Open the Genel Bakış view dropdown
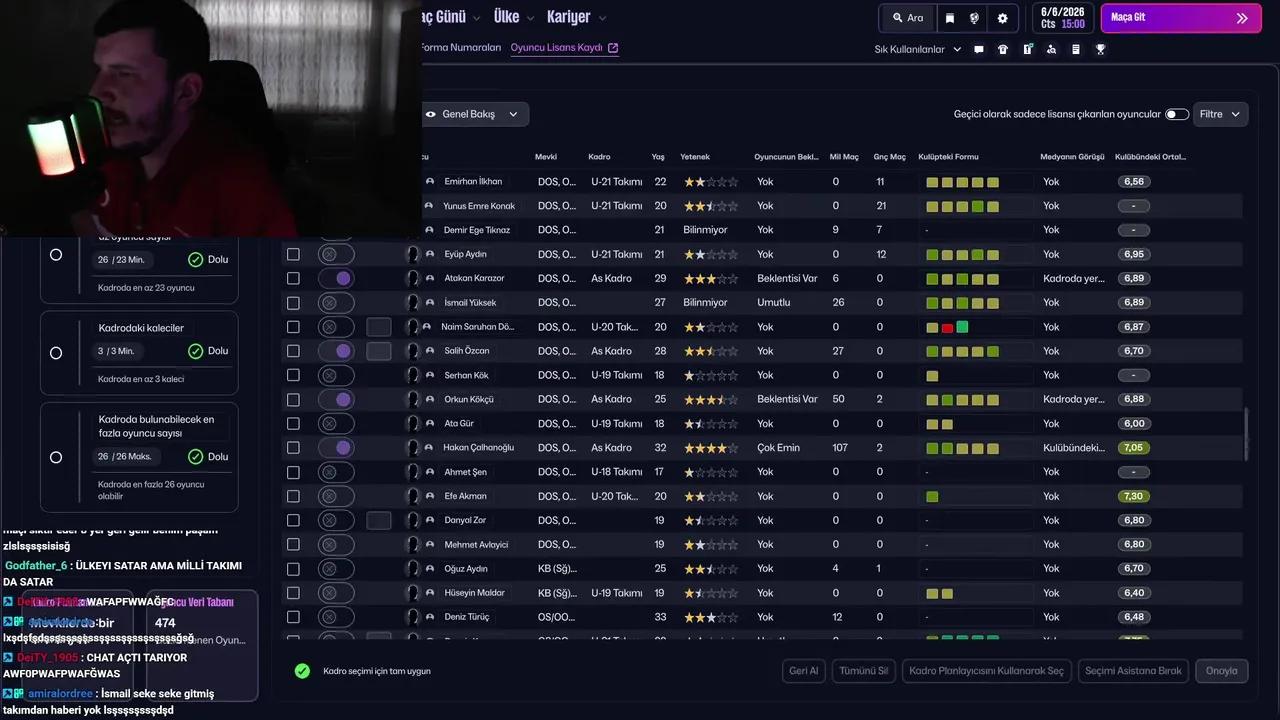 [x=474, y=114]
